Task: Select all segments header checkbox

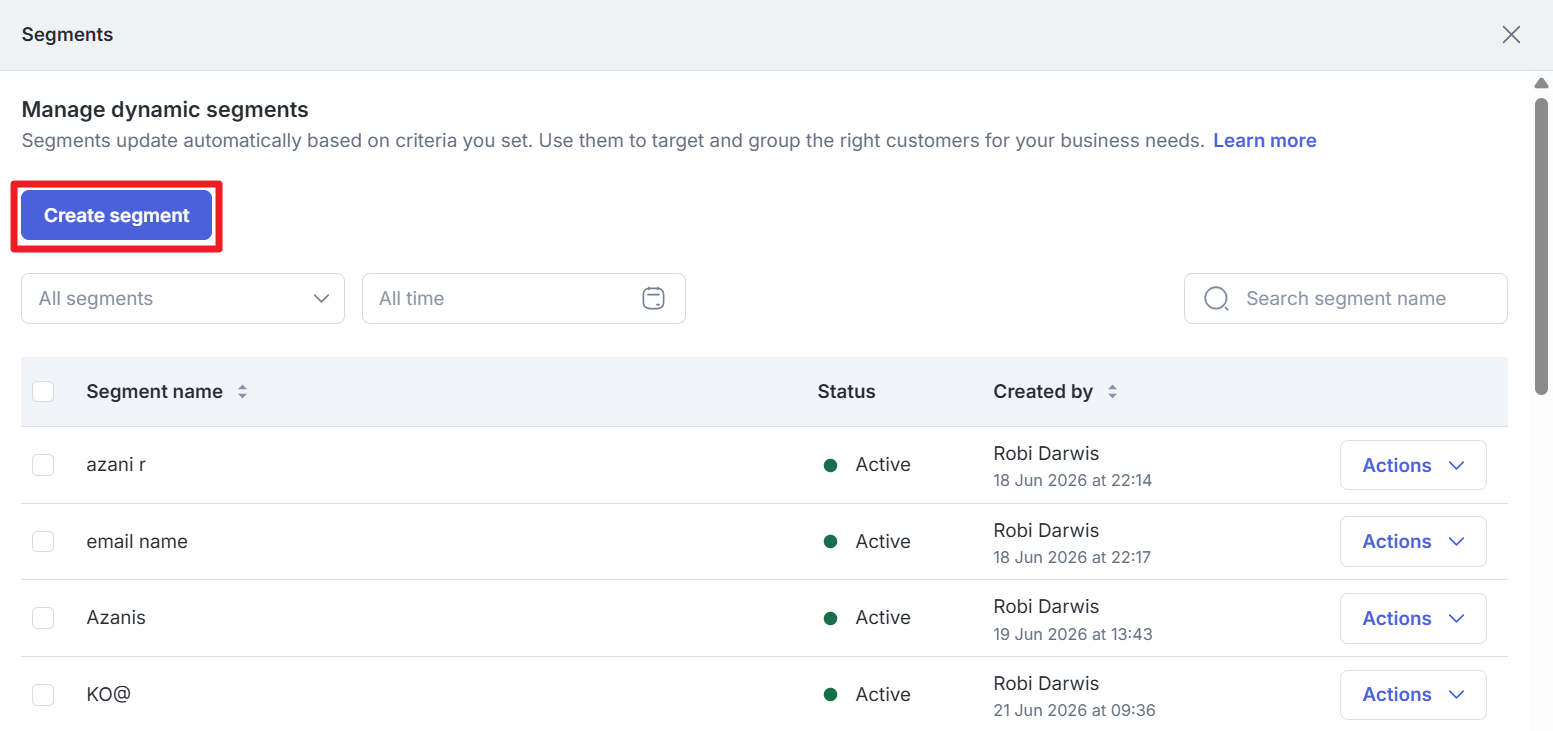Action: click(x=43, y=392)
